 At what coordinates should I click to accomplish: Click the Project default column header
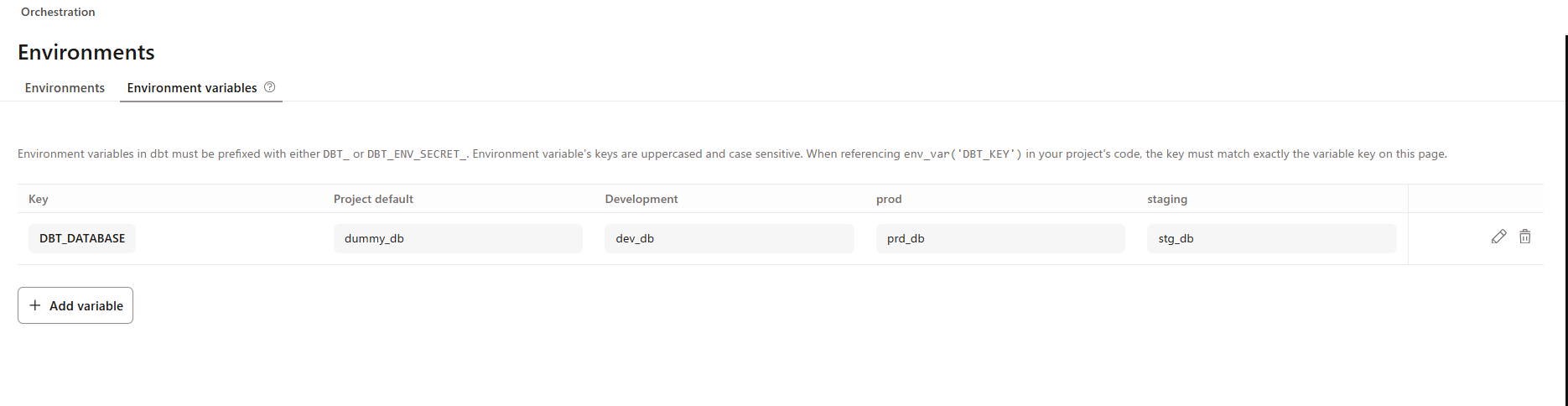[373, 199]
